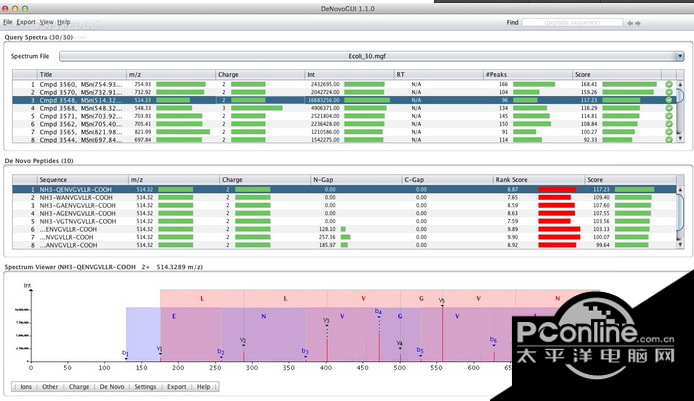Image resolution: width=694 pixels, height=401 pixels.
Task: Select spectrum row Cmpd 3565, MSn(821.98
Action: [x=344, y=132]
